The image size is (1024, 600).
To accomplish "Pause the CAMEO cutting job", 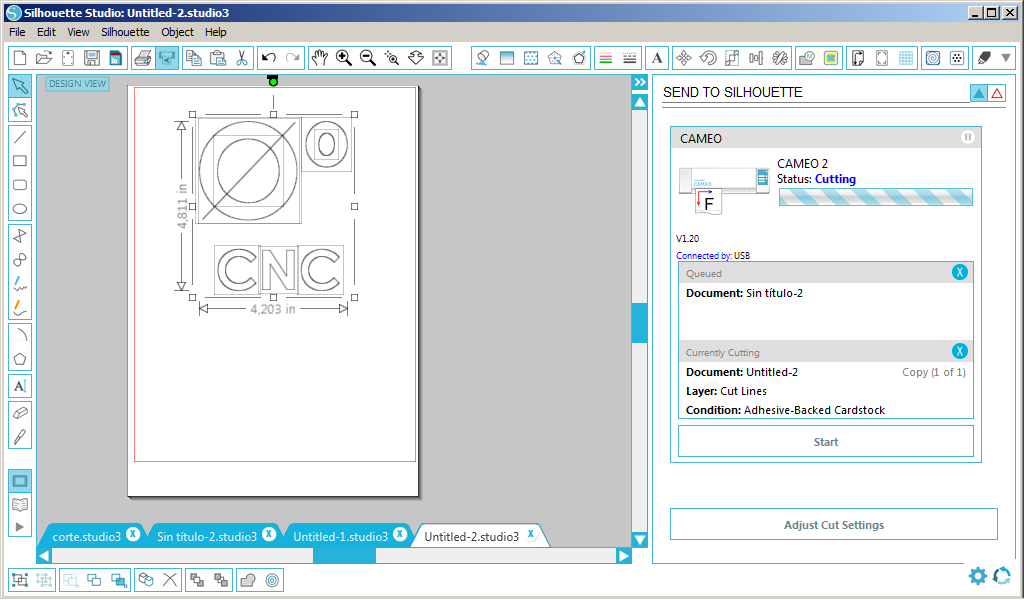I will pyautogui.click(x=968, y=137).
